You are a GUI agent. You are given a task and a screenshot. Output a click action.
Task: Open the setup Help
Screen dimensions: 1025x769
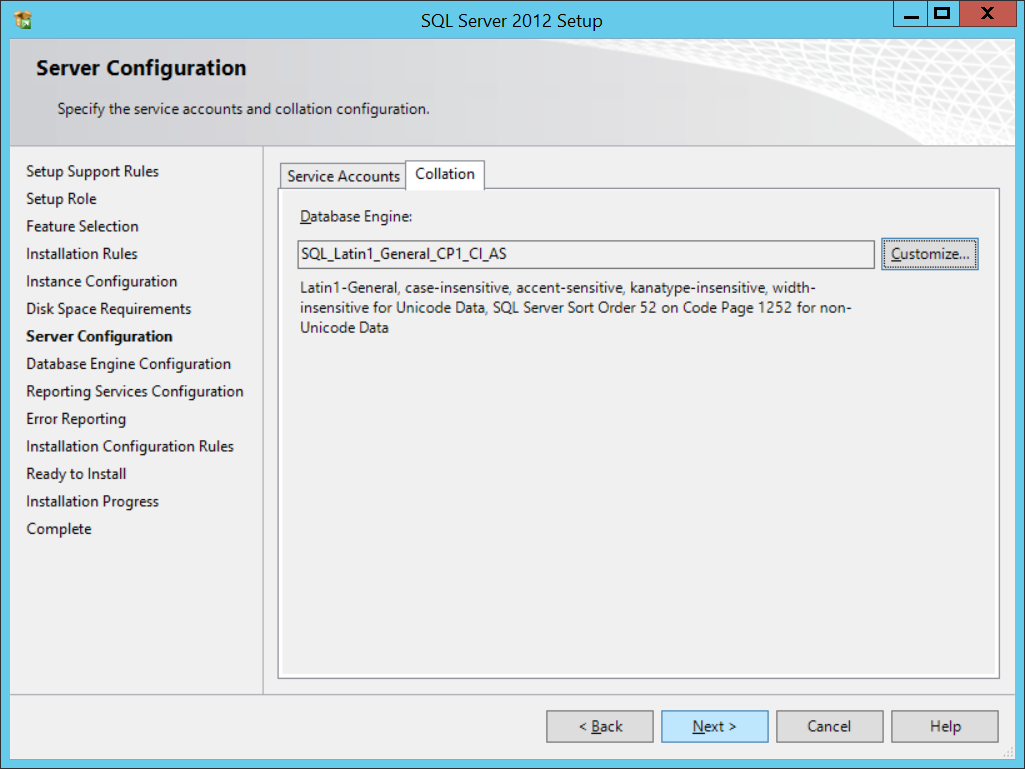click(944, 726)
